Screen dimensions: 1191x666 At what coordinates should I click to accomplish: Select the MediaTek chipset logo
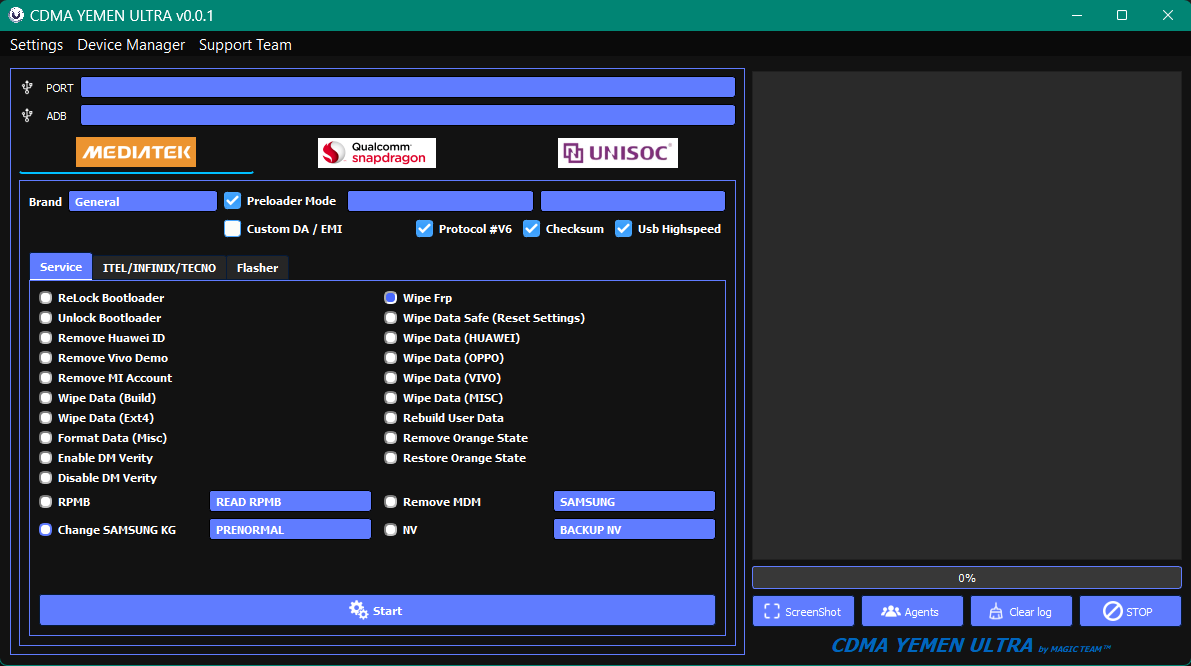(136, 152)
